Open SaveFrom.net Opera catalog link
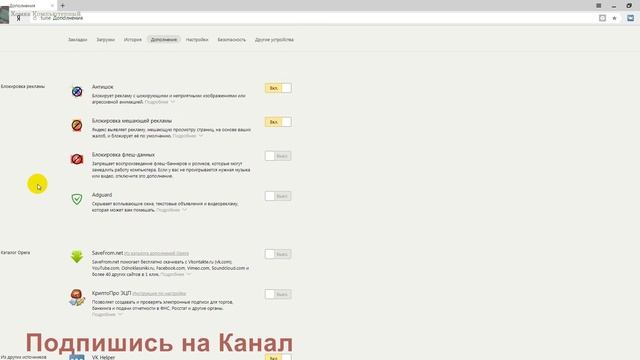 (x=156, y=253)
